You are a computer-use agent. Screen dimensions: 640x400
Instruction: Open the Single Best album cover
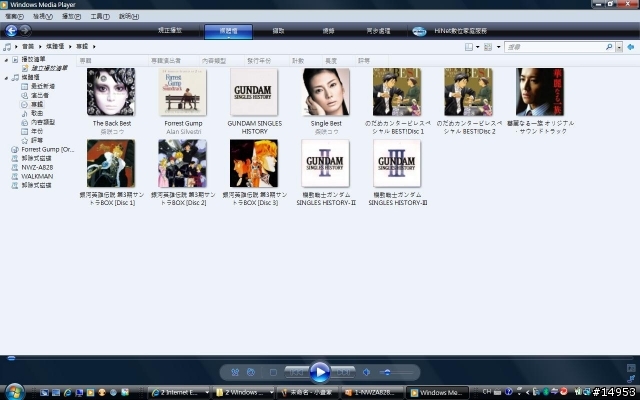326,92
